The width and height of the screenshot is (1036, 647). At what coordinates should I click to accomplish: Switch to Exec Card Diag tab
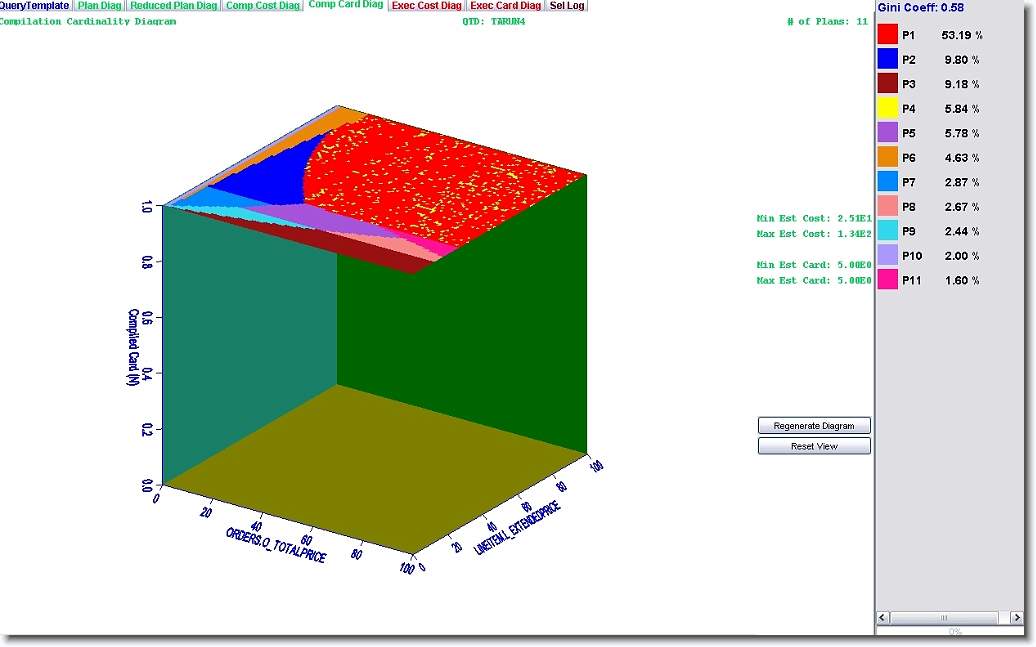tap(505, 6)
